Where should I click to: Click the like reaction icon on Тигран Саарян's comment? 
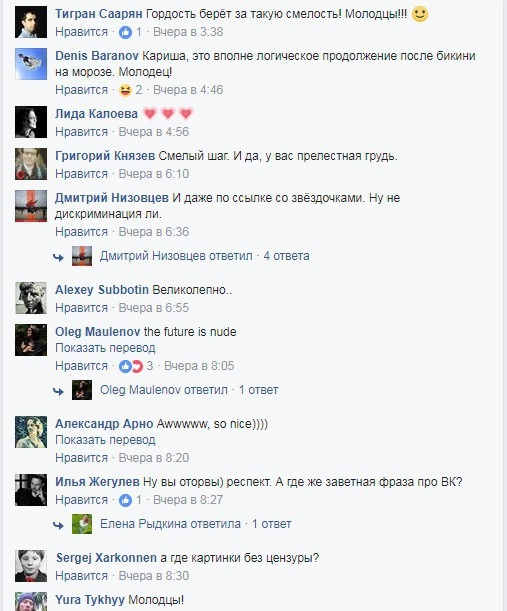click(125, 32)
